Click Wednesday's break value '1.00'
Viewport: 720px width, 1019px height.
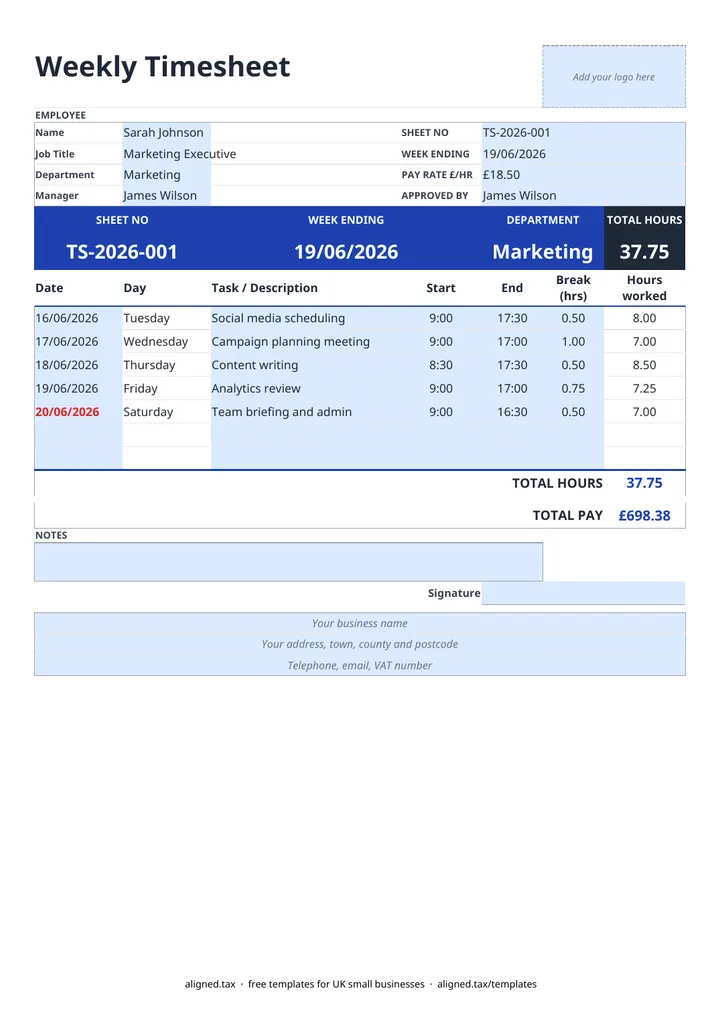573,342
